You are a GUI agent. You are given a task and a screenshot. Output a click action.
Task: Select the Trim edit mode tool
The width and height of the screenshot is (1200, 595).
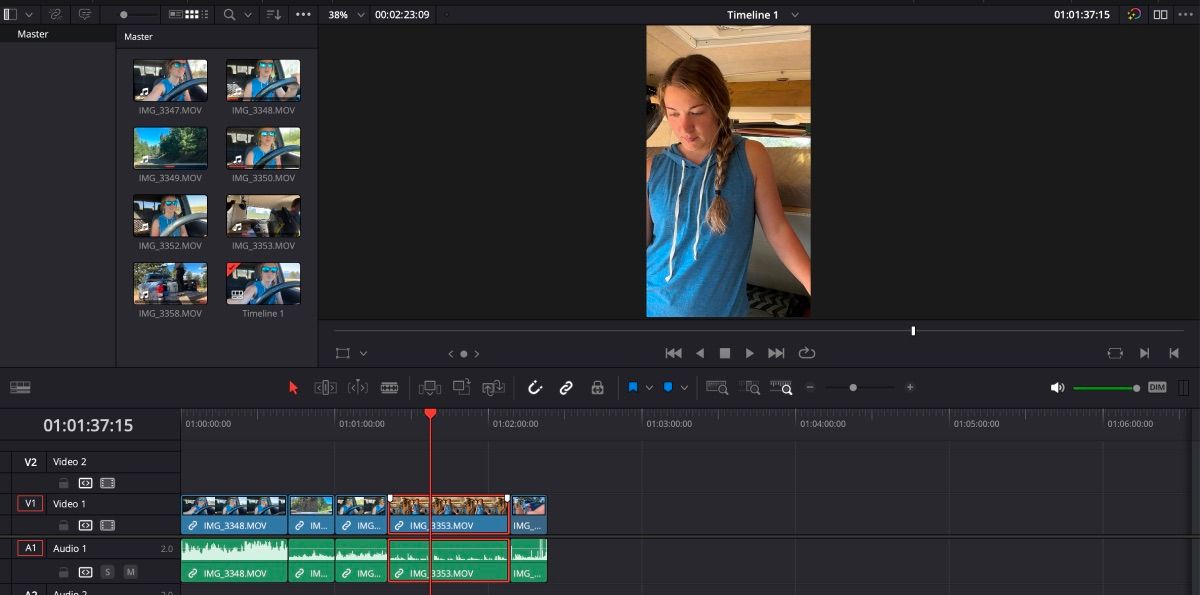(325, 387)
